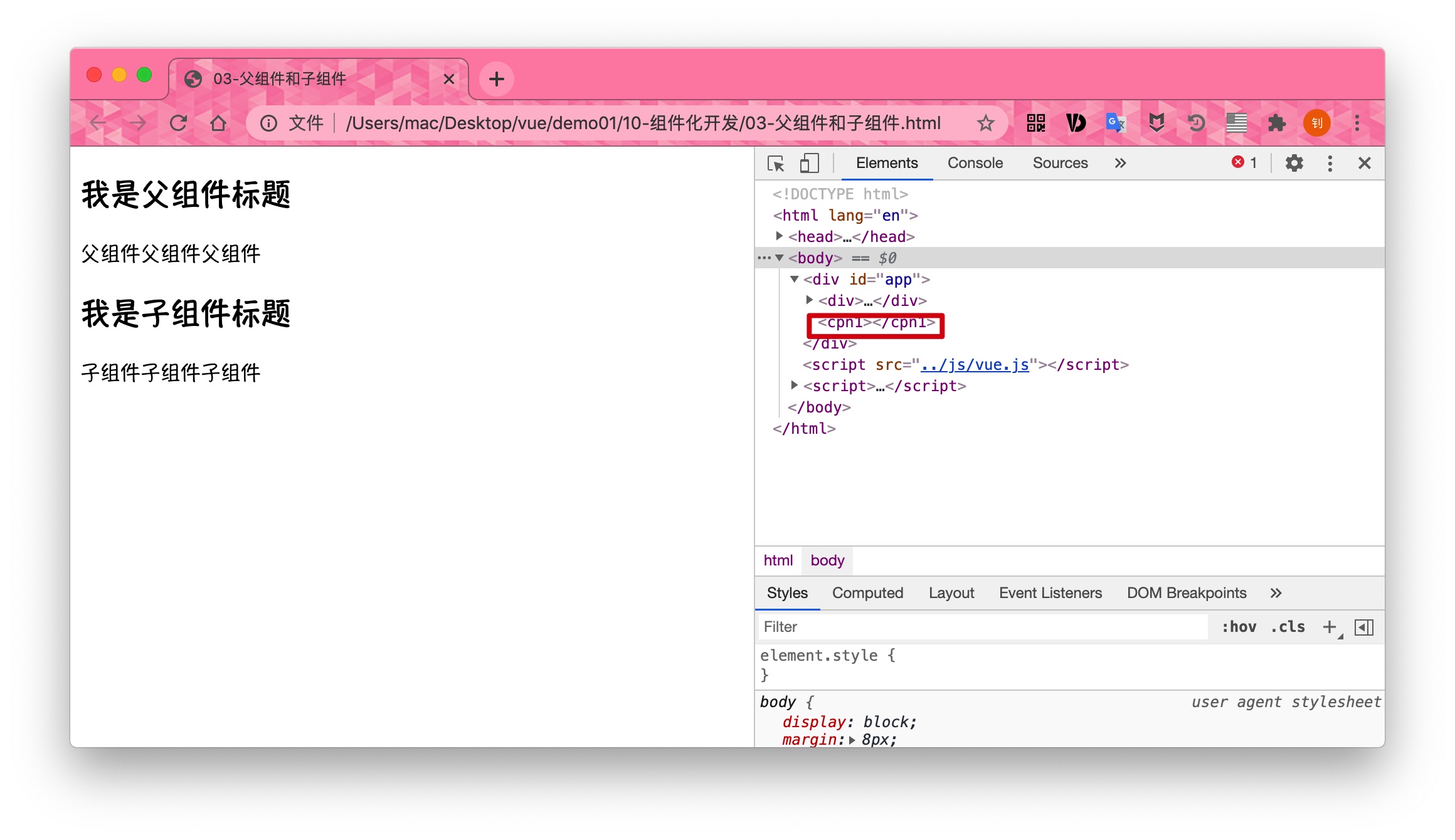Image resolution: width=1455 pixels, height=840 pixels.
Task: Expand the collapsed div inside app
Action: [x=809, y=300]
